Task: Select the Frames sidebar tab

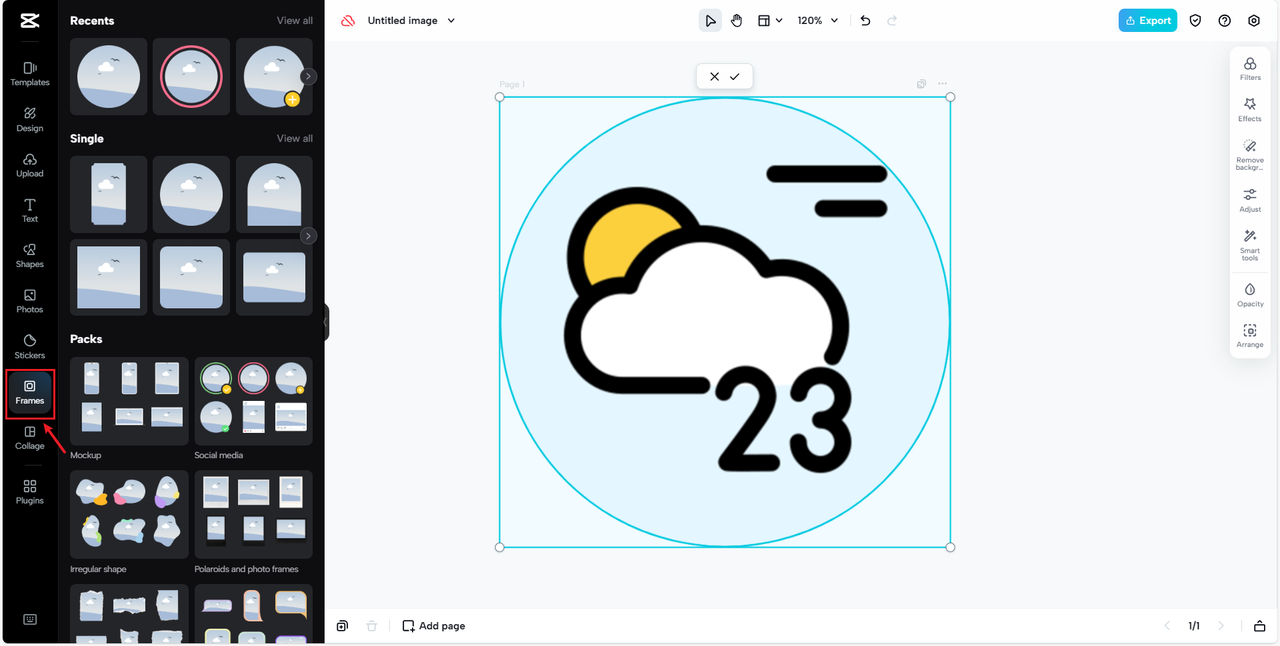Action: (x=30, y=392)
